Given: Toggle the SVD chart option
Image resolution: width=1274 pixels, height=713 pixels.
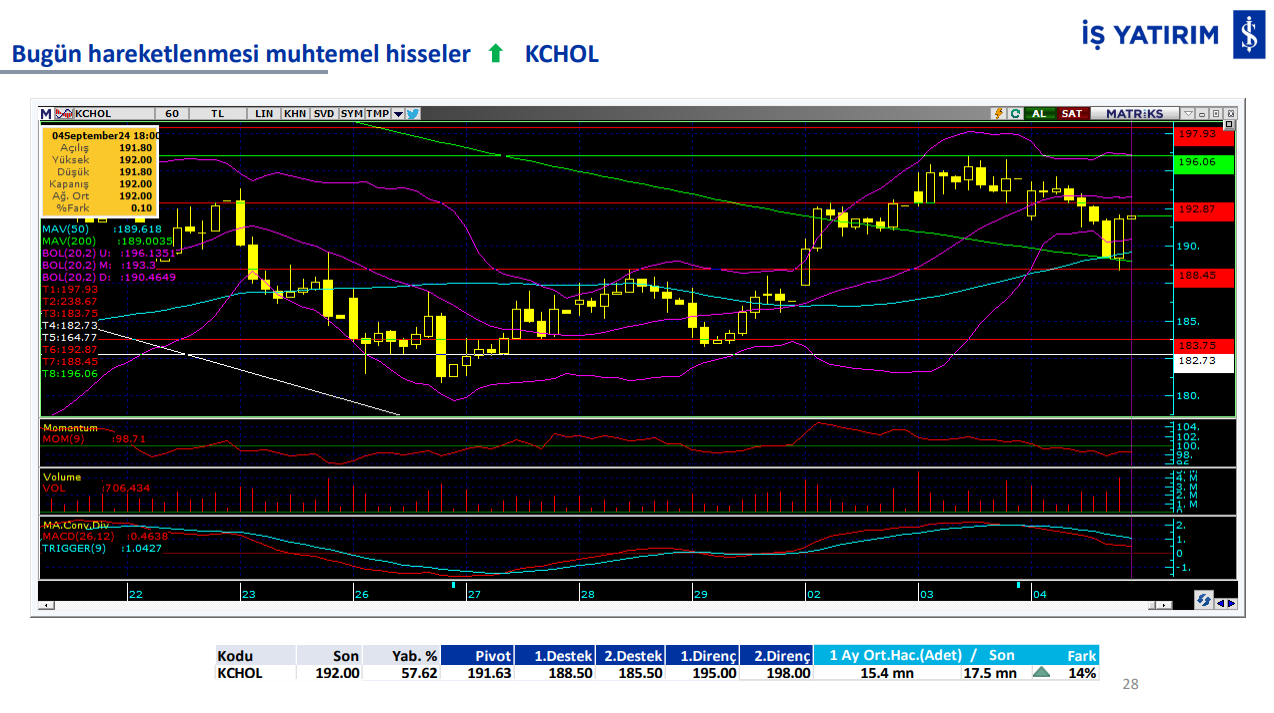Looking at the screenshot, I should 324,114.
